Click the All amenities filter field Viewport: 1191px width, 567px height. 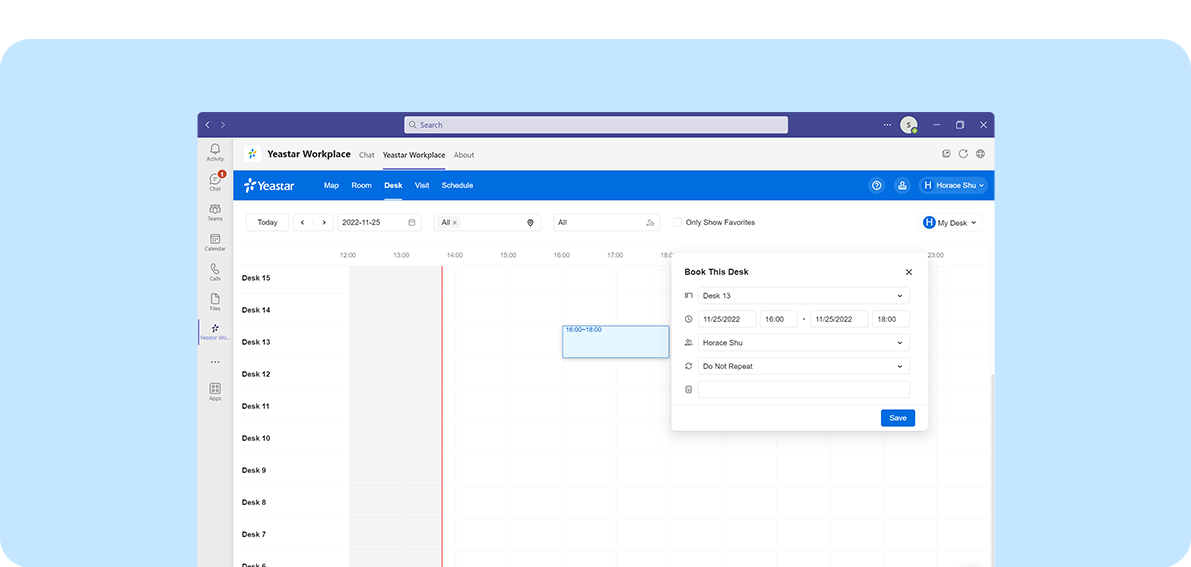606,223
